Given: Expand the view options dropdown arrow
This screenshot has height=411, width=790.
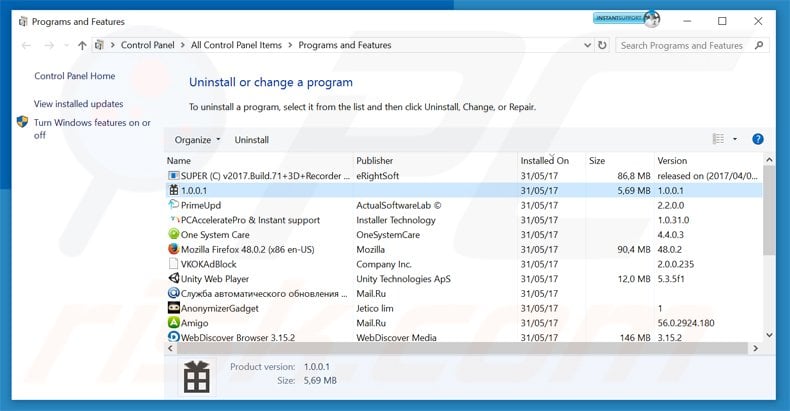Looking at the screenshot, I should click(x=735, y=139).
